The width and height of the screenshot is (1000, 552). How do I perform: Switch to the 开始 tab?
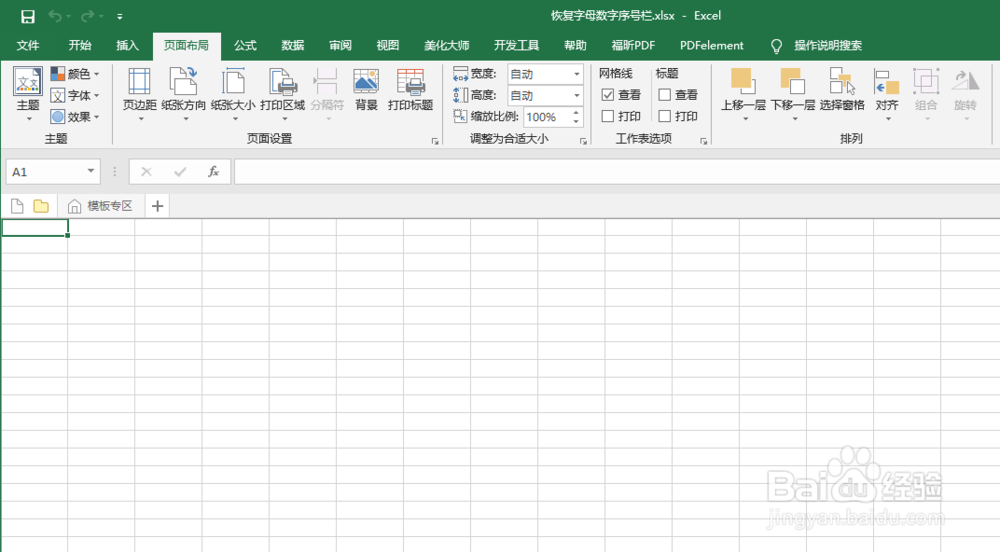coord(80,45)
